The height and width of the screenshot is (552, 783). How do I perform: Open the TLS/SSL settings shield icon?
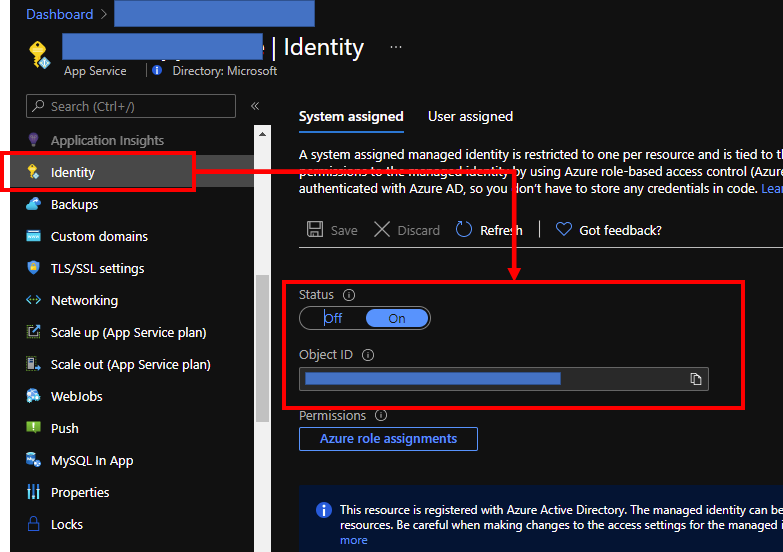pos(33,268)
